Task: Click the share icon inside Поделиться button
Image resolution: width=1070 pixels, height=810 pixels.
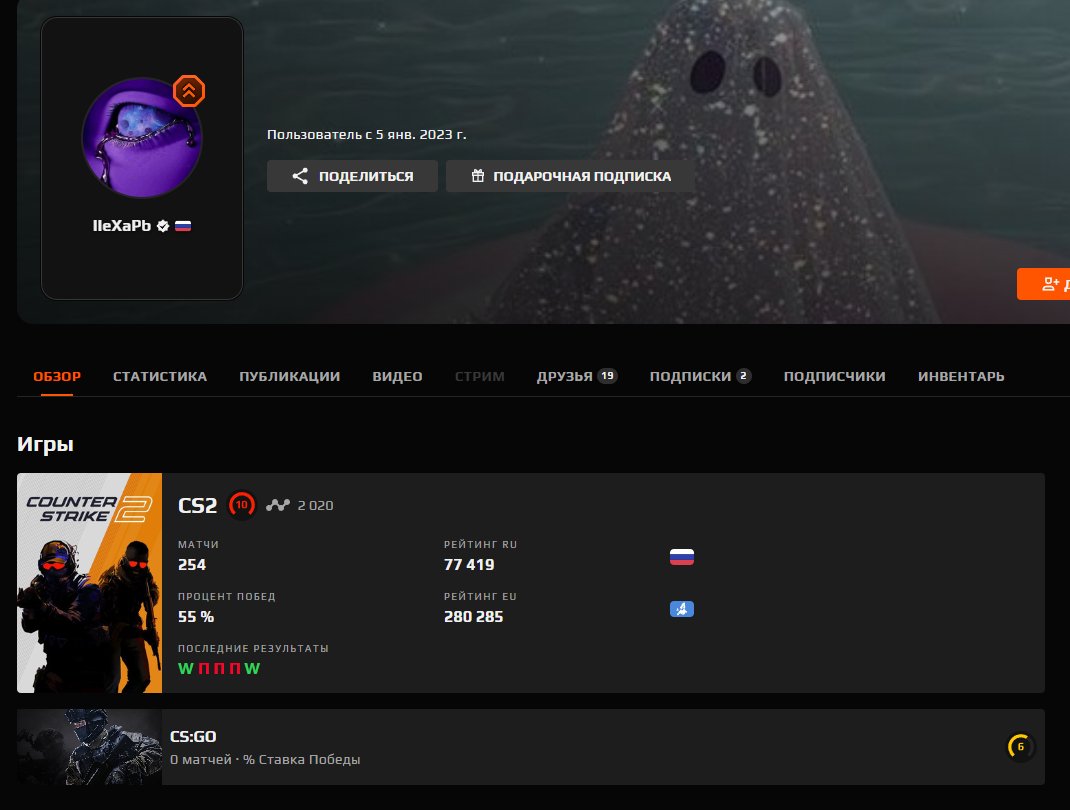Action: click(299, 175)
